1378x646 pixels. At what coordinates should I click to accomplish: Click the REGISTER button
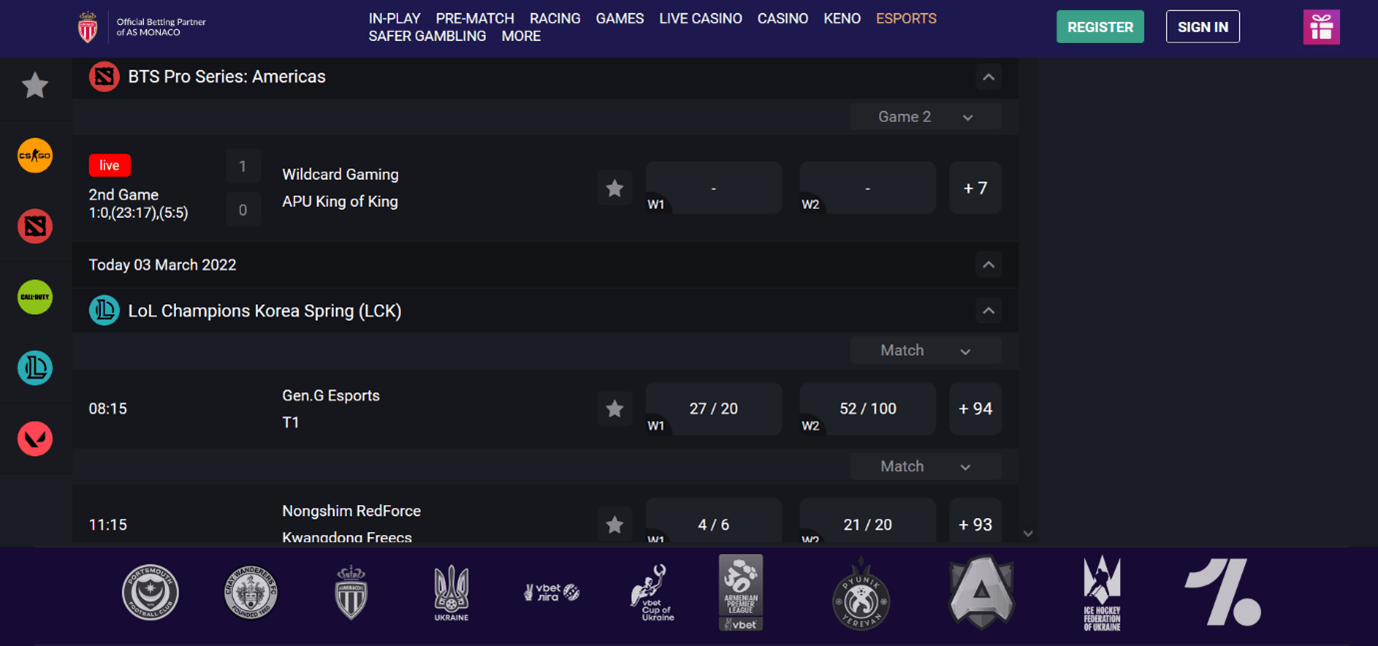coord(1100,27)
